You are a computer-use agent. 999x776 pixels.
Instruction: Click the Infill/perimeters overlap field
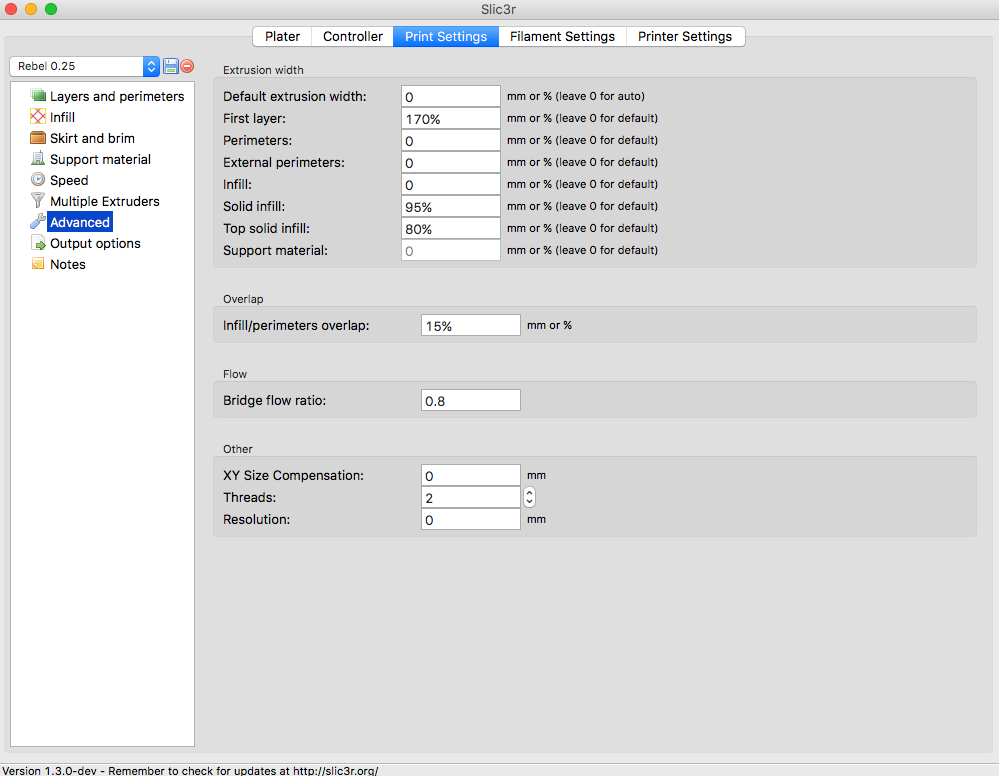[x=470, y=325]
